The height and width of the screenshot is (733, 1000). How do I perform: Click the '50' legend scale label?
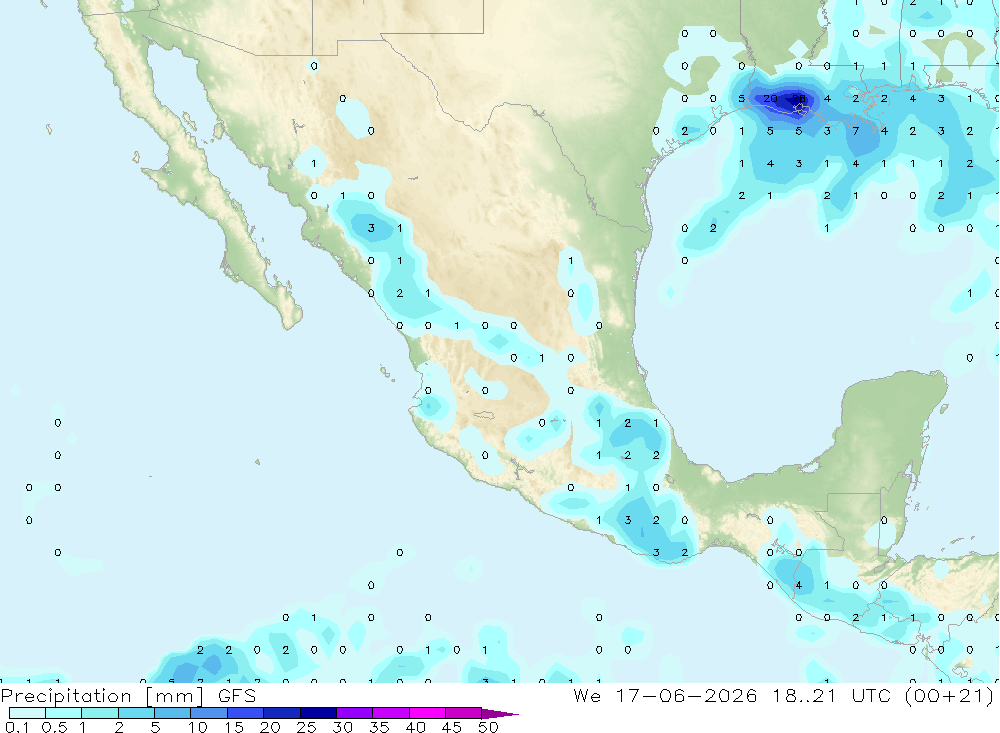point(488,727)
